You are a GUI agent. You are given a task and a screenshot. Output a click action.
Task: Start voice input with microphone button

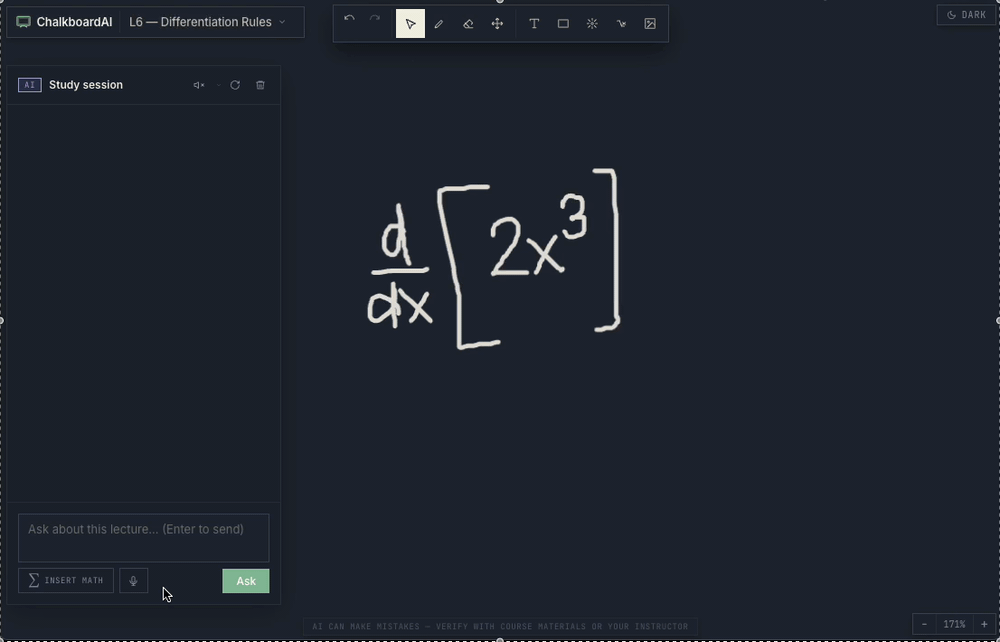click(133, 581)
